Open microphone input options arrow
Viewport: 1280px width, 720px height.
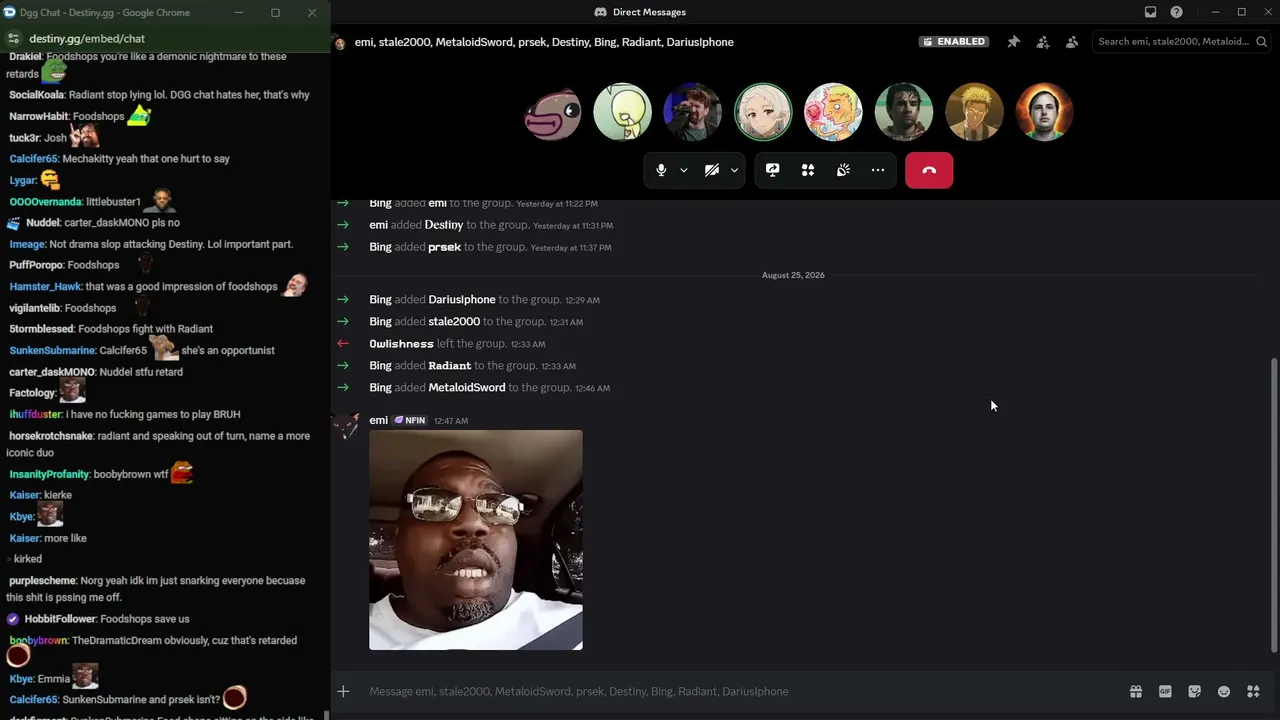(684, 170)
